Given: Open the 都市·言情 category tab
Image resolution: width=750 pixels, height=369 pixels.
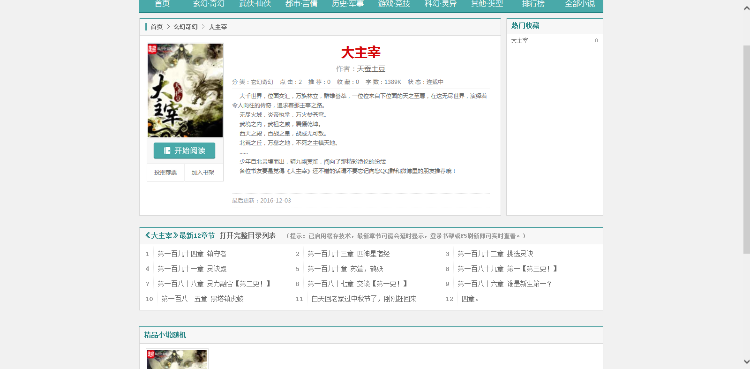Looking at the screenshot, I should 301,4.
